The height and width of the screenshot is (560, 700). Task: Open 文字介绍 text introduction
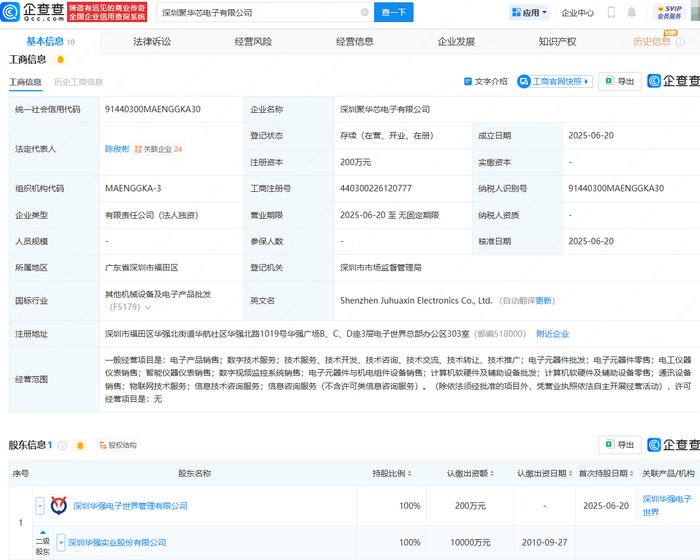point(486,81)
